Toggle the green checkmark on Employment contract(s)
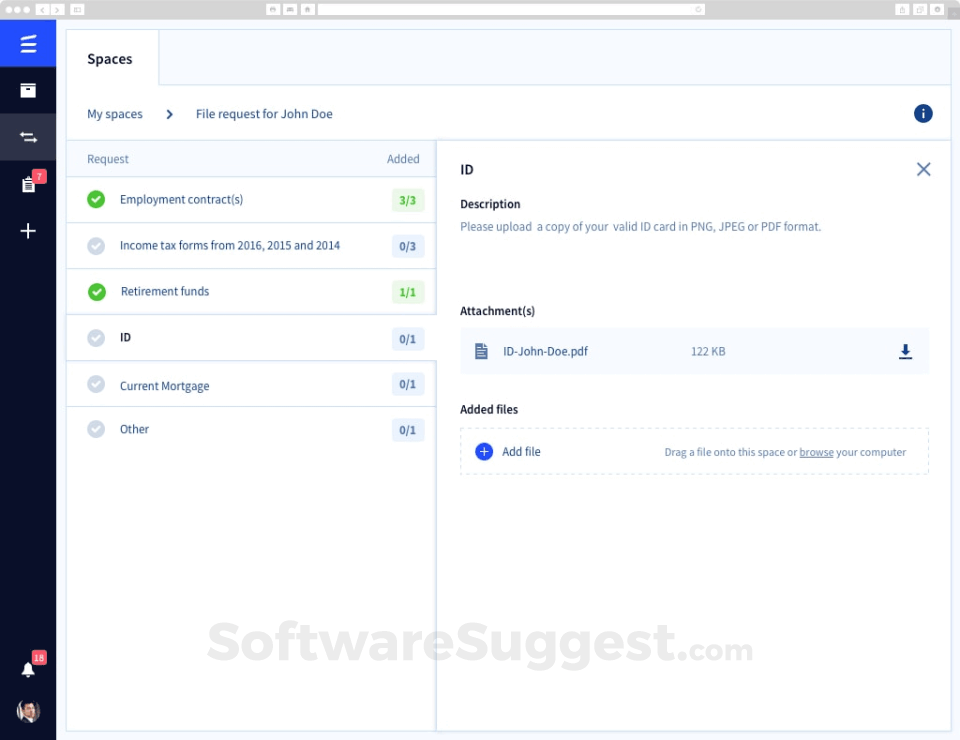This screenshot has width=960, height=740. pos(96,199)
